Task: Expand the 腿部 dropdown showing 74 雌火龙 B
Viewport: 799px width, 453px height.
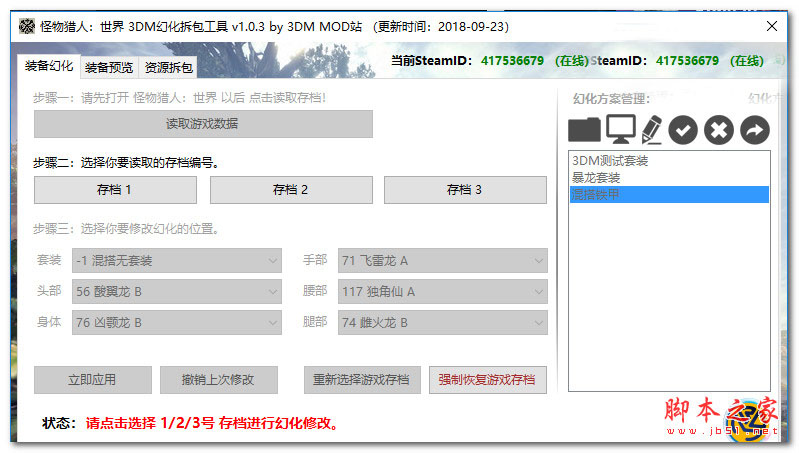Action: pyautogui.click(x=442, y=323)
